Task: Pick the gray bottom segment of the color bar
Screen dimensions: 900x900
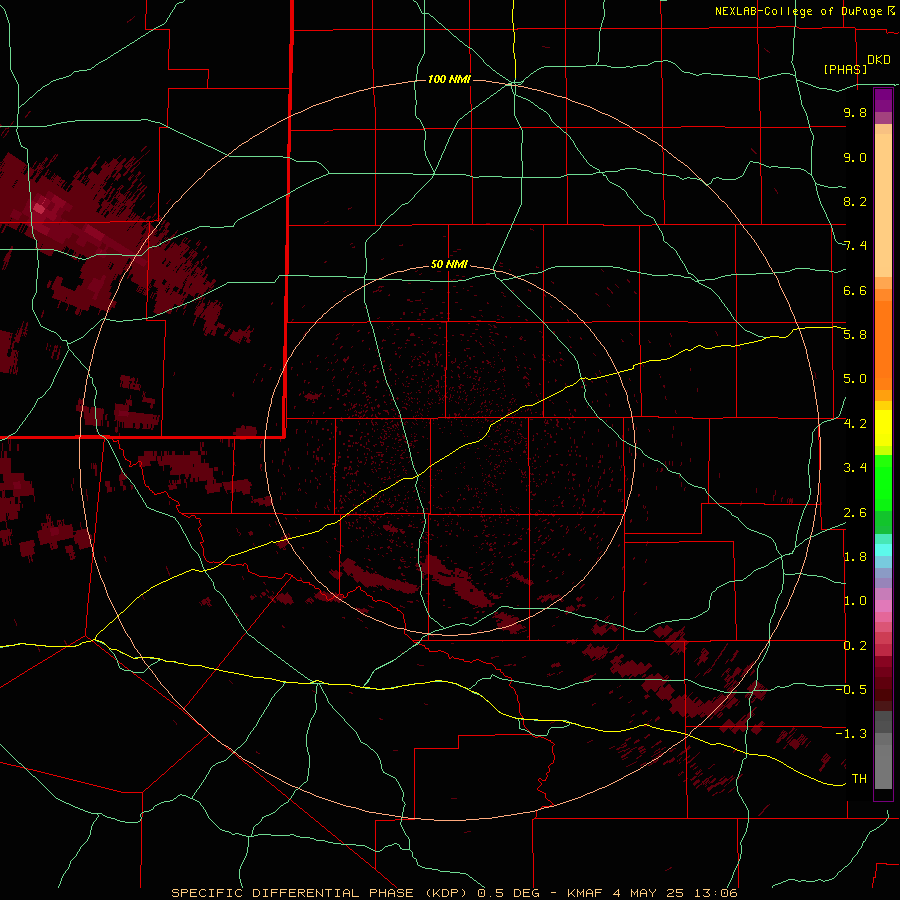Action: pyautogui.click(x=883, y=767)
